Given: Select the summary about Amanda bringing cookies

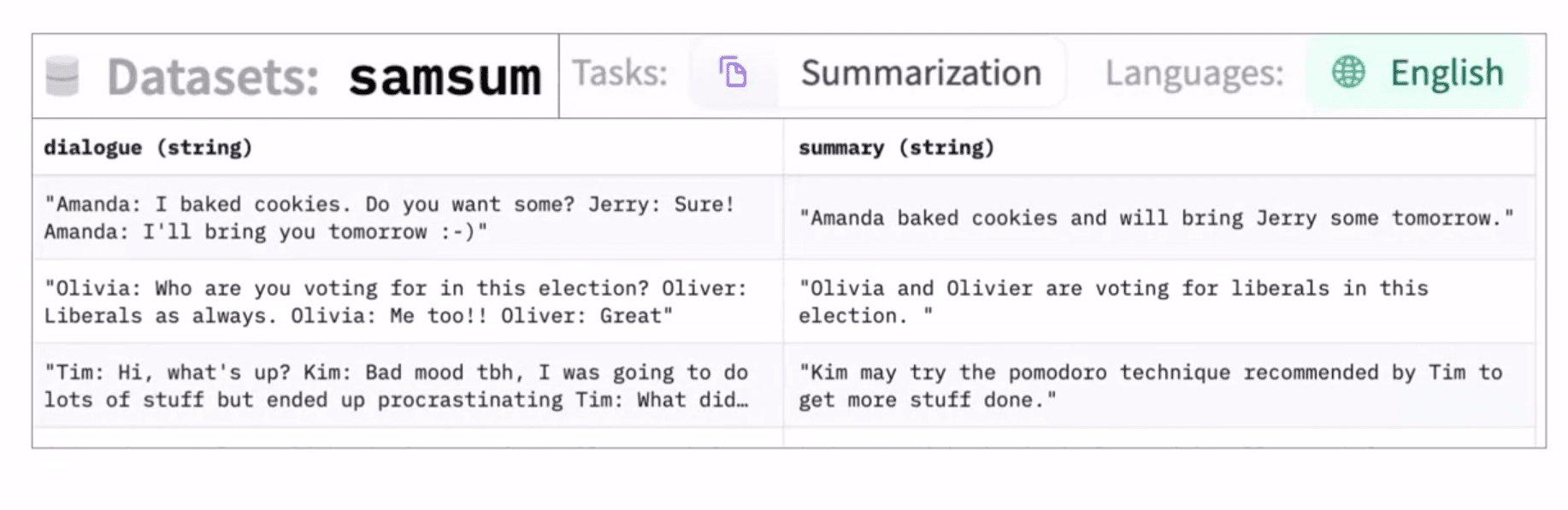Looking at the screenshot, I should pos(1159,218).
